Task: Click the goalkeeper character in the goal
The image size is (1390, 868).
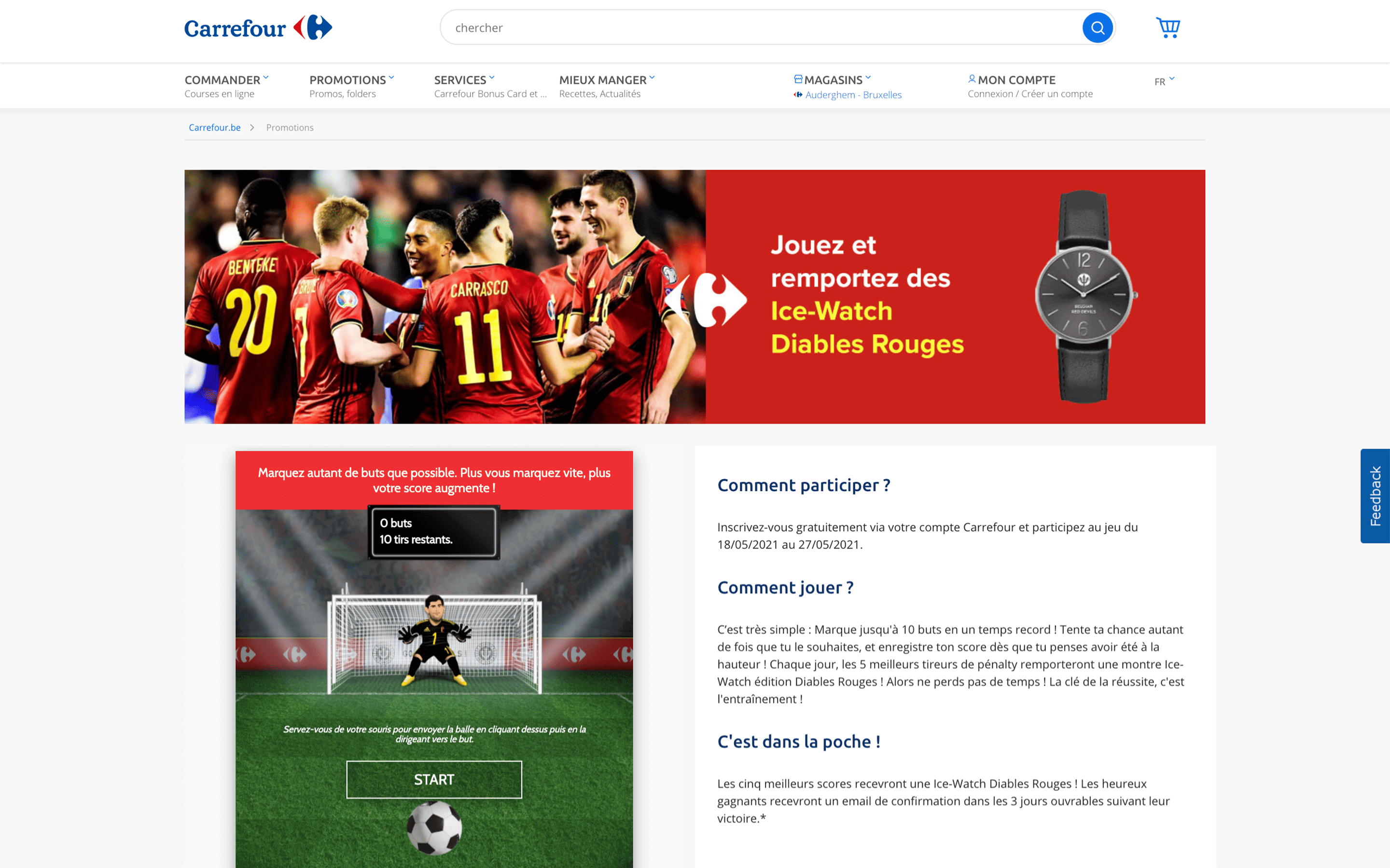Action: (x=435, y=639)
